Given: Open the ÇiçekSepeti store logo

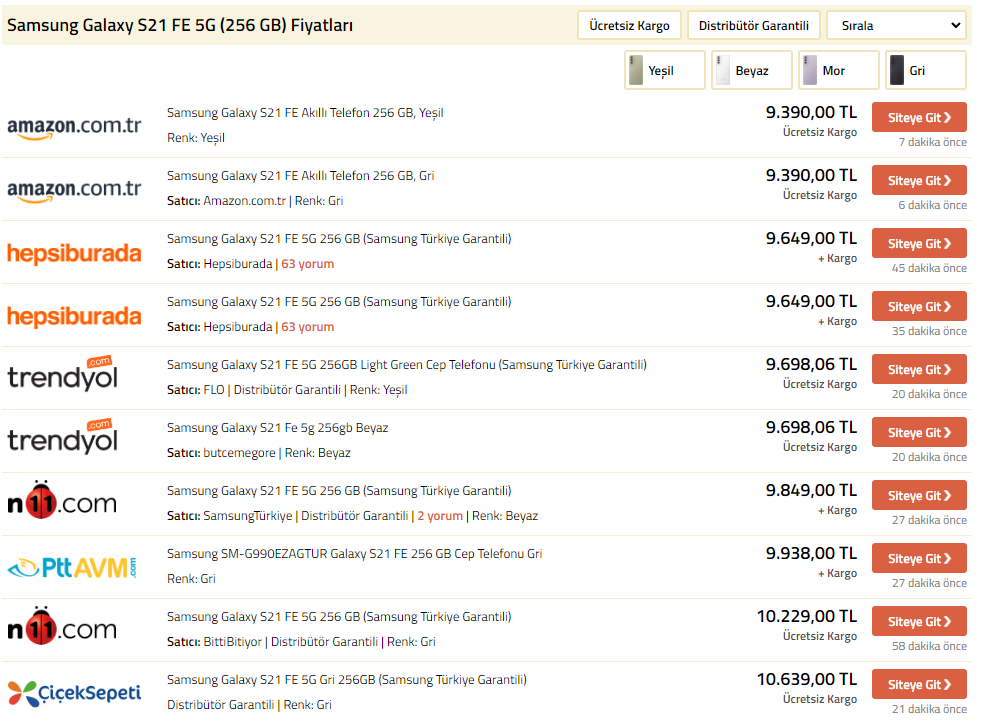Looking at the screenshot, I should pos(74,693).
